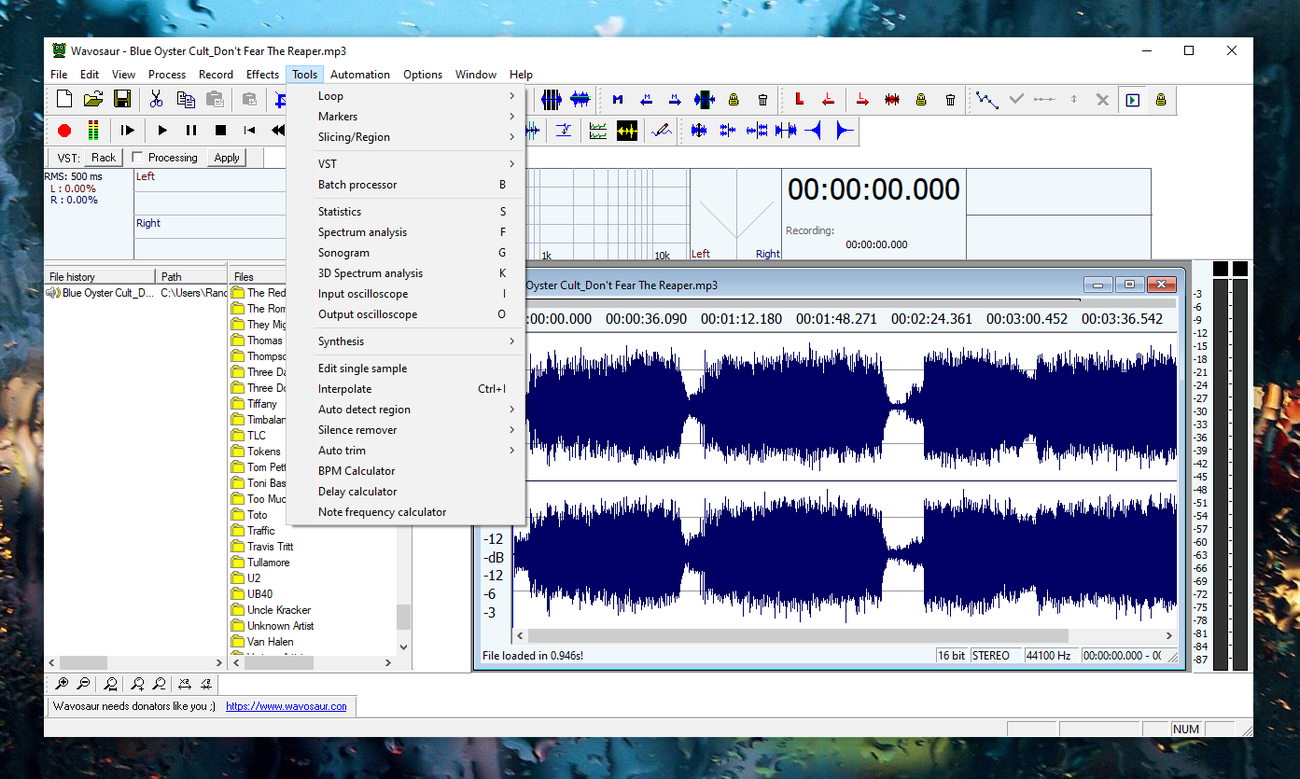Expand the Synthesis submenu
1300x779 pixels.
pos(406,341)
